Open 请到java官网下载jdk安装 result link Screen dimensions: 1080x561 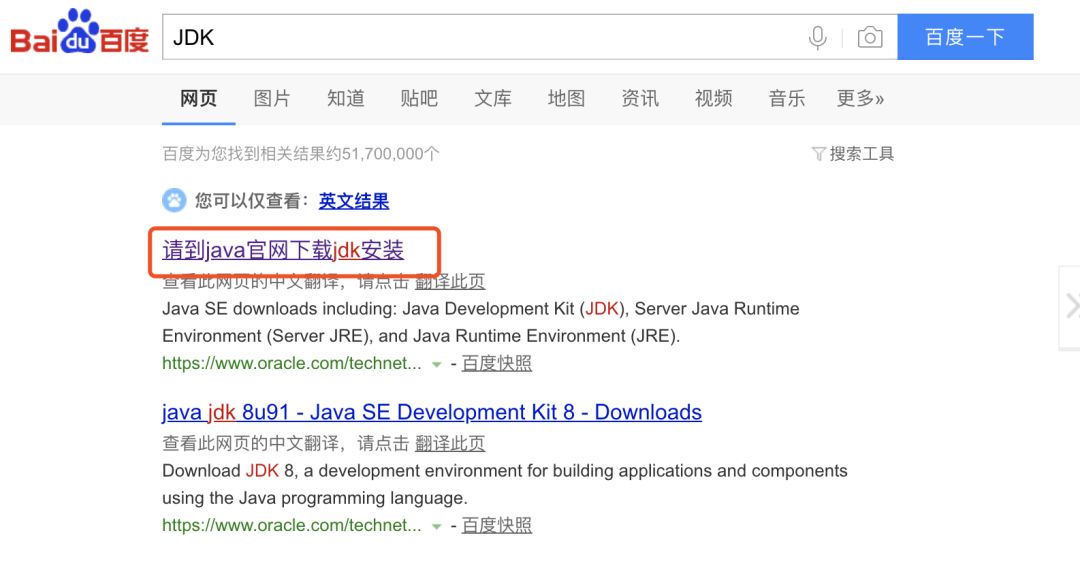coord(283,250)
